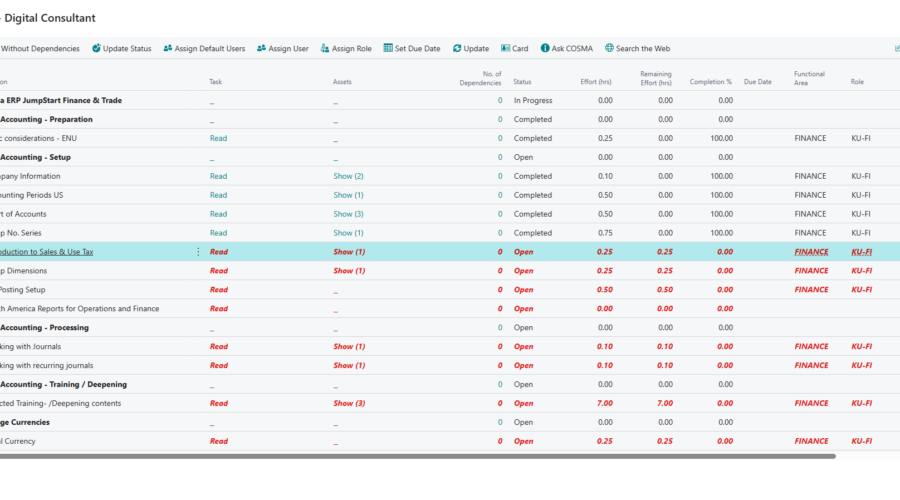
Task: Show (1) assets for recurring journals
Action: pos(349,366)
